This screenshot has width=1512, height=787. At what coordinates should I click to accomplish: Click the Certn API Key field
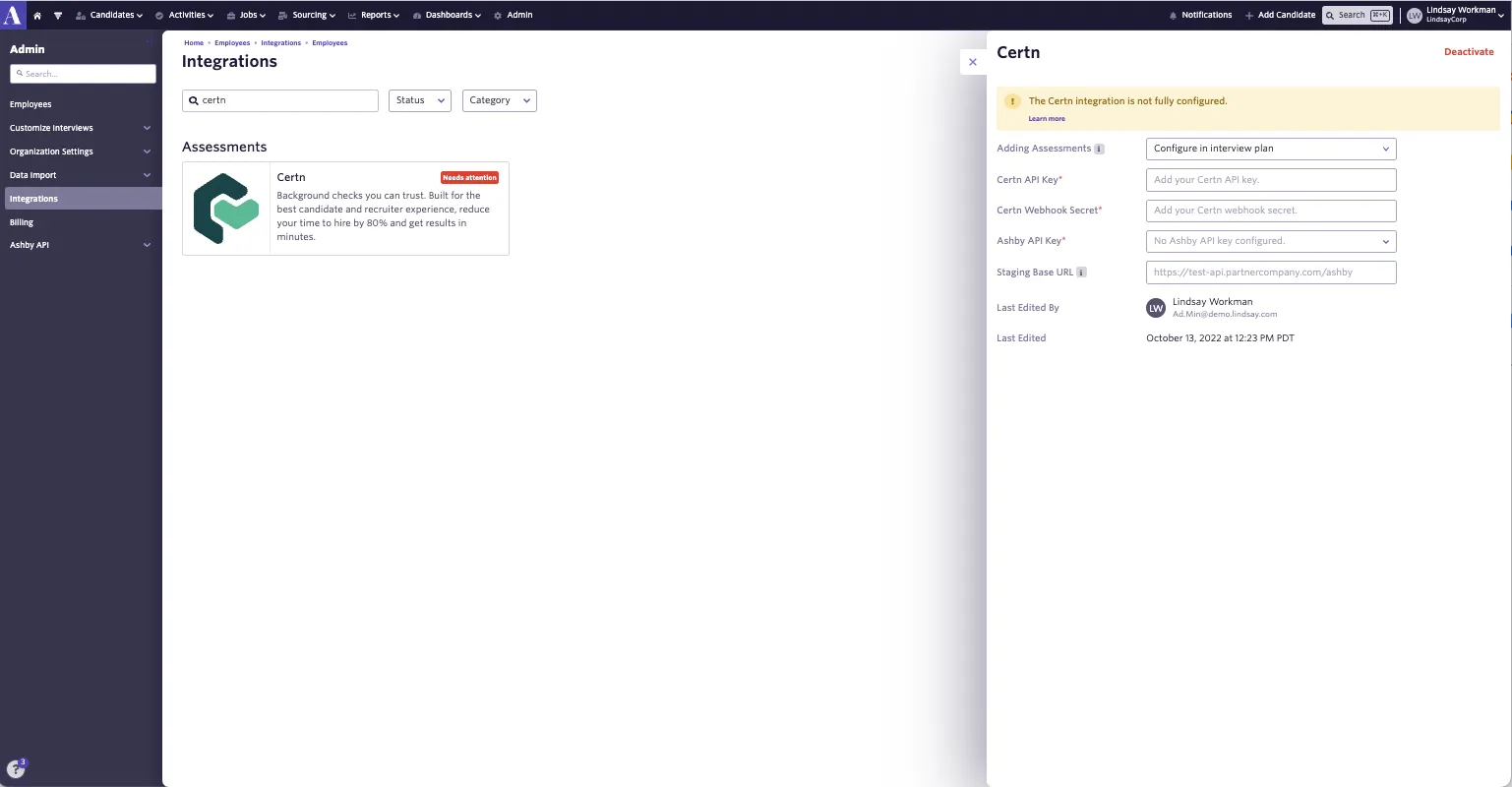point(1271,180)
